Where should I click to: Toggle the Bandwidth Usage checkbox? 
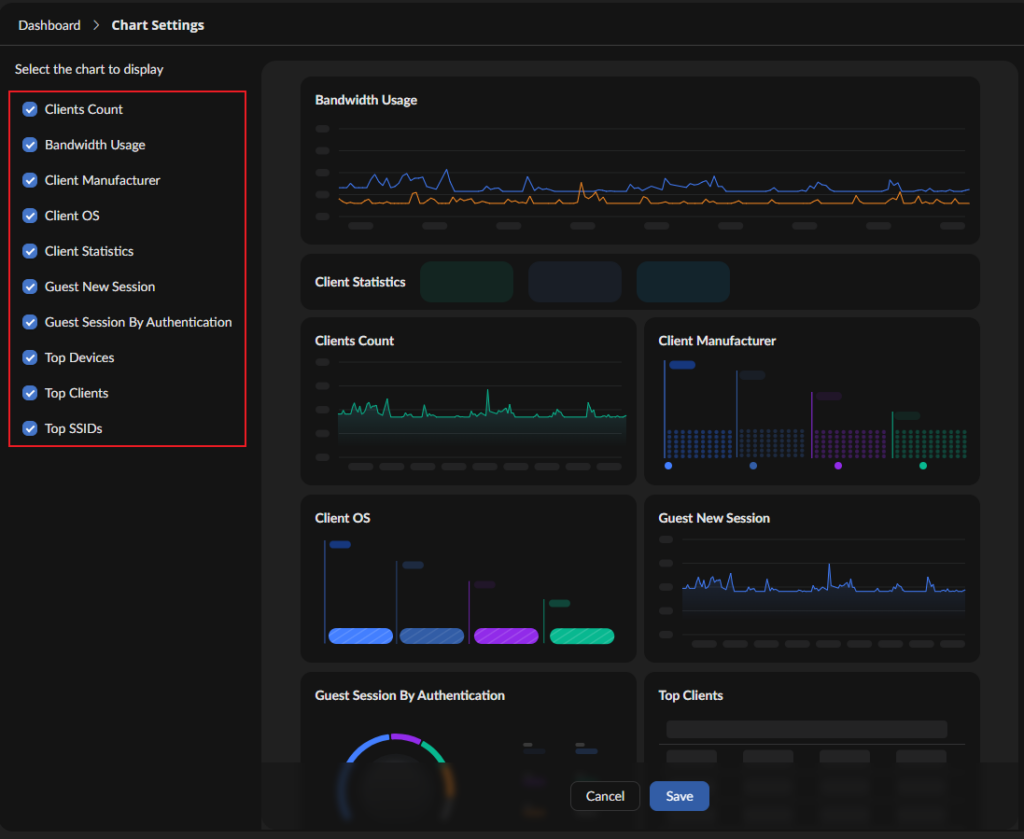tap(30, 144)
